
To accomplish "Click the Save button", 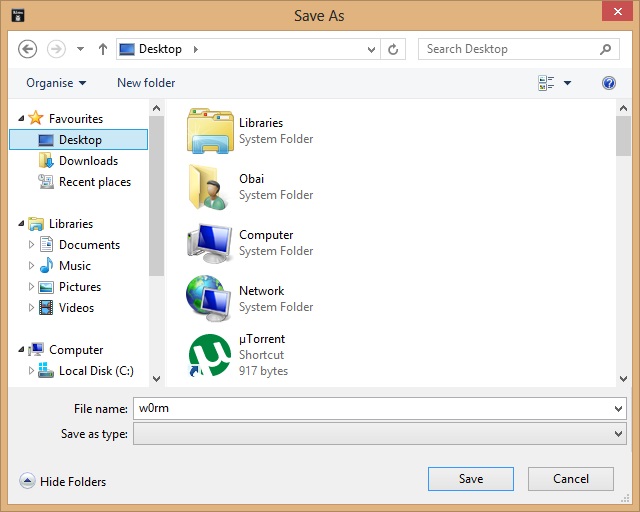I will [x=471, y=479].
